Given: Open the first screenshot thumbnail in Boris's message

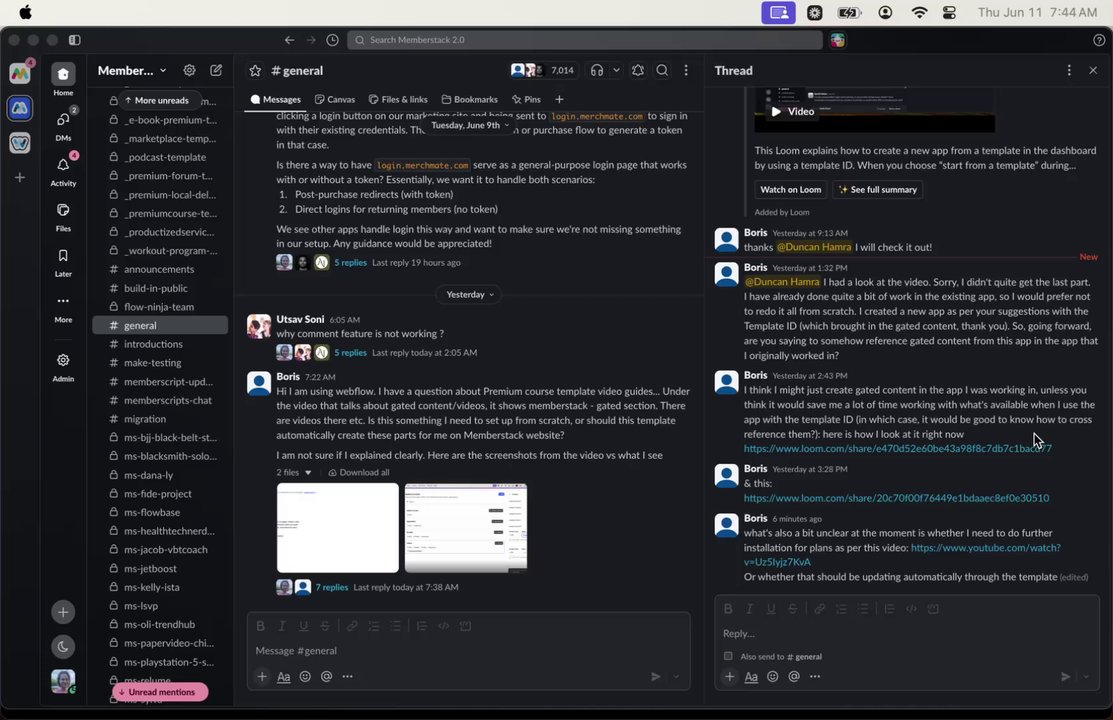Looking at the screenshot, I should tap(338, 528).
